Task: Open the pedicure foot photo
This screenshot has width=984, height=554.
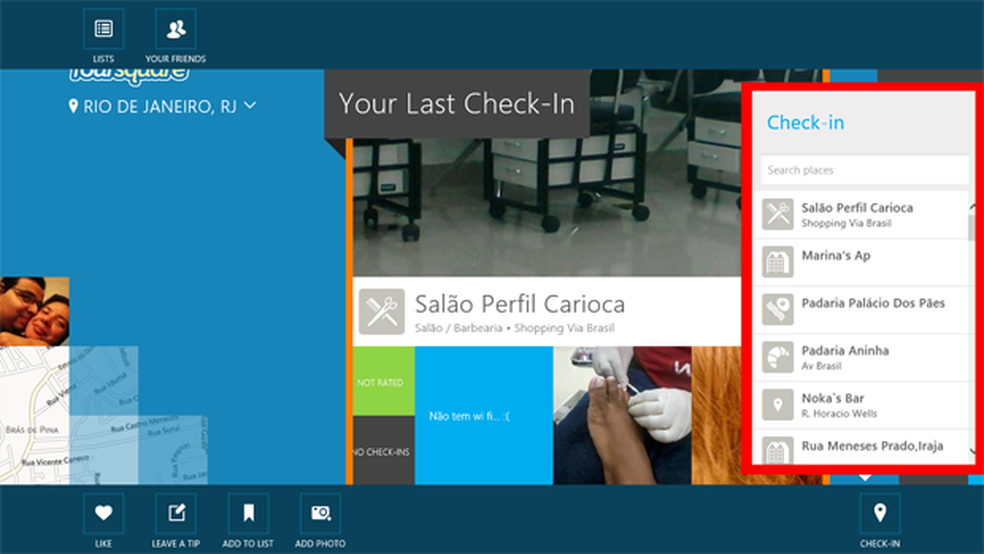Action: 623,415
